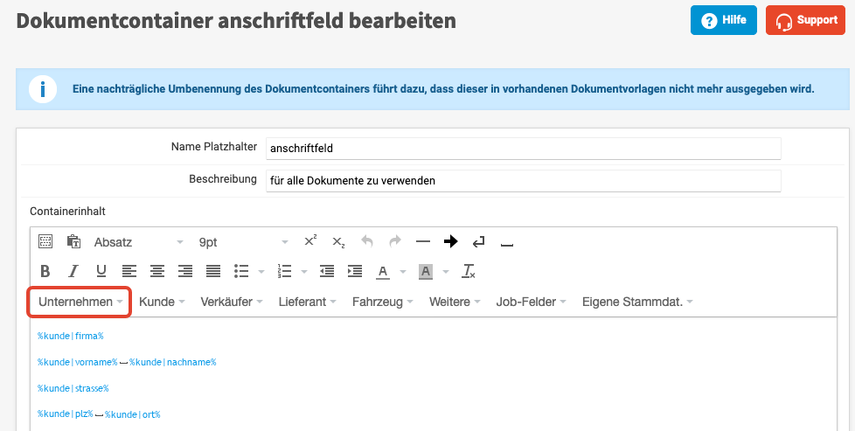The width and height of the screenshot is (855, 431).
Task: Apply italic formatting to text
Action: (73, 271)
